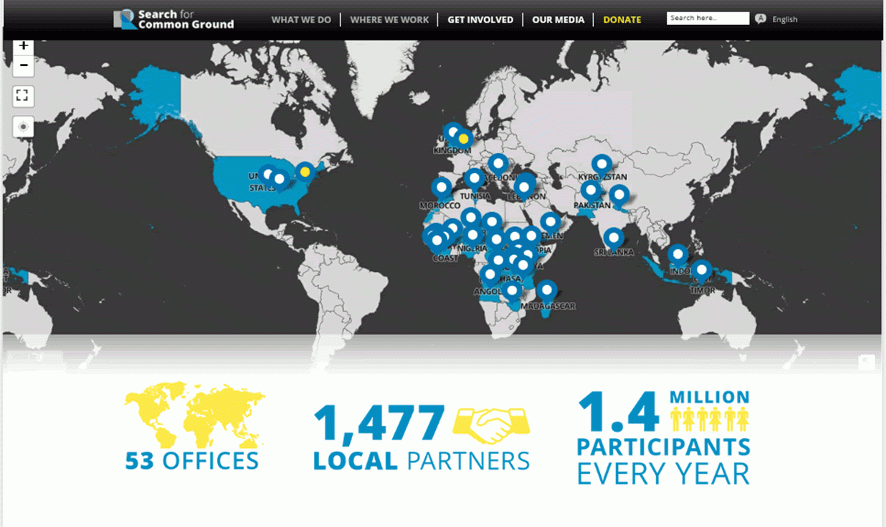Image resolution: width=886 pixels, height=527 pixels.
Task: Click the Timor map pin
Action: tap(702, 271)
